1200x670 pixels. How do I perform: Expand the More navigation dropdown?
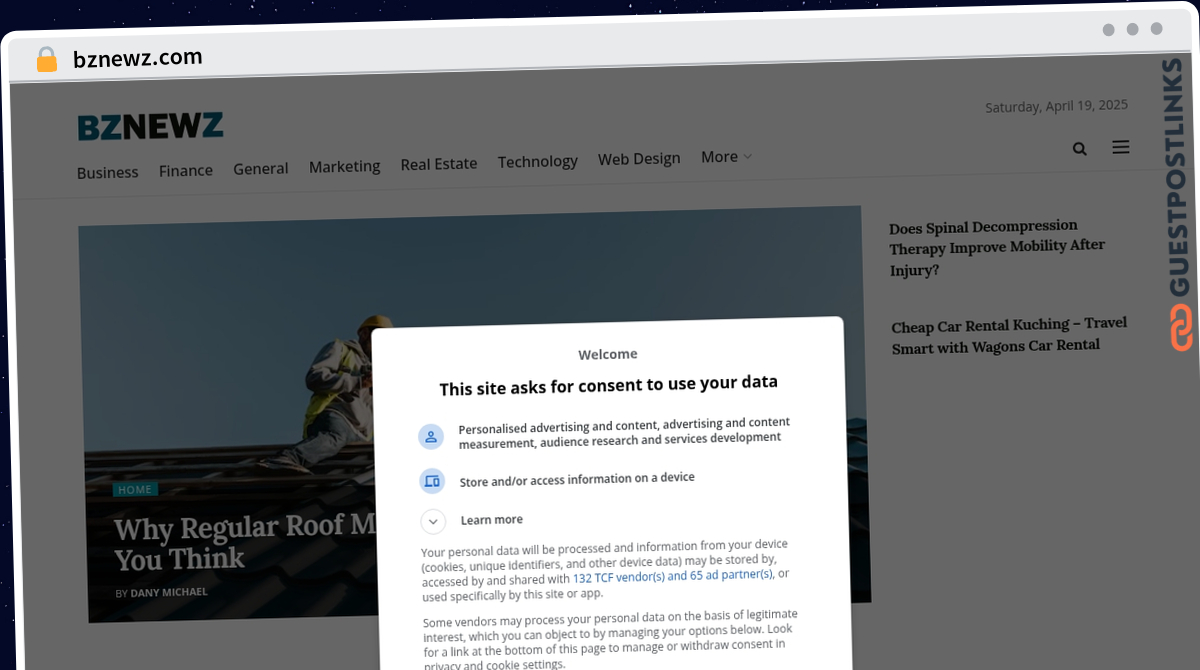pyautogui.click(x=726, y=157)
